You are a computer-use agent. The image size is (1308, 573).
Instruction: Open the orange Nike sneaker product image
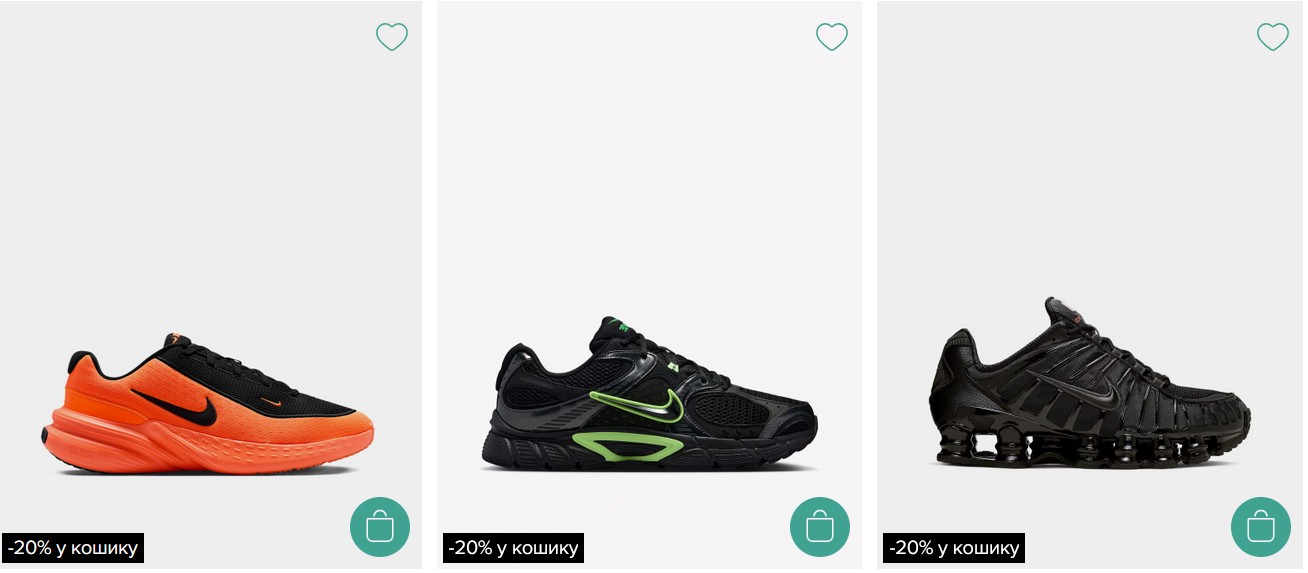click(x=210, y=250)
